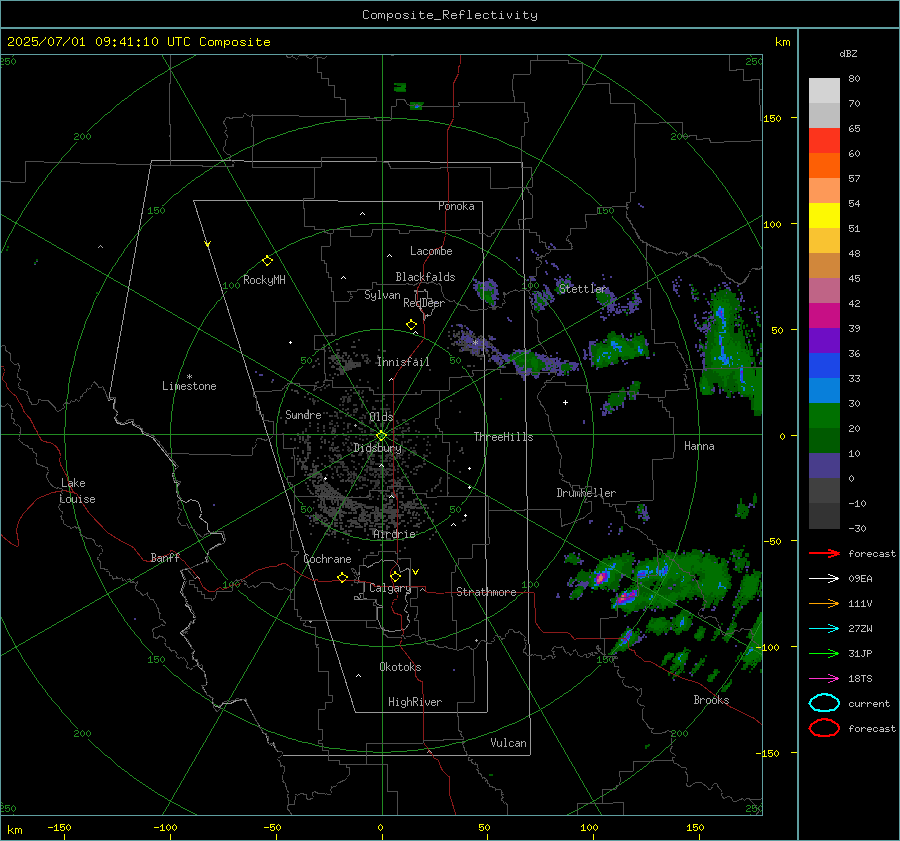Click the Strathmore label
The width and height of the screenshot is (900, 841).
(486, 592)
